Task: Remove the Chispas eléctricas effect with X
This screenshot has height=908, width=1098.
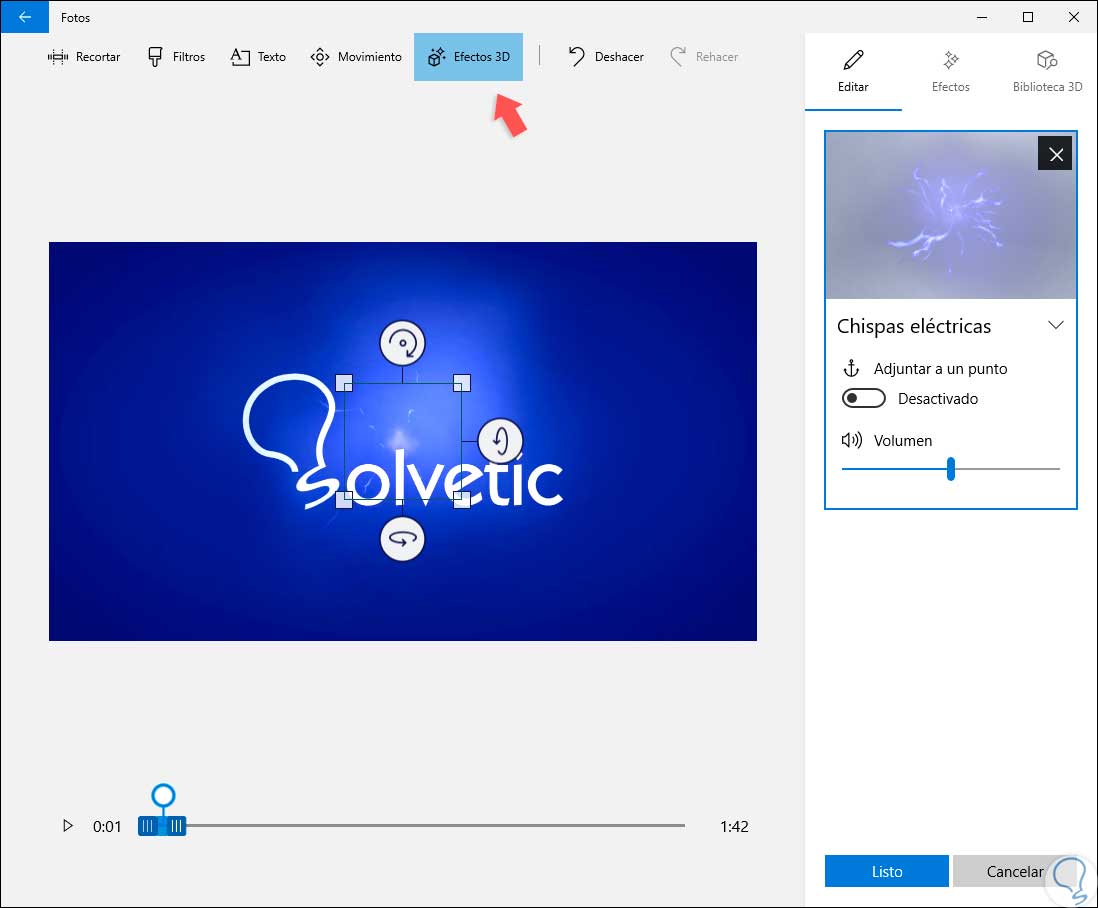Action: click(x=1055, y=154)
